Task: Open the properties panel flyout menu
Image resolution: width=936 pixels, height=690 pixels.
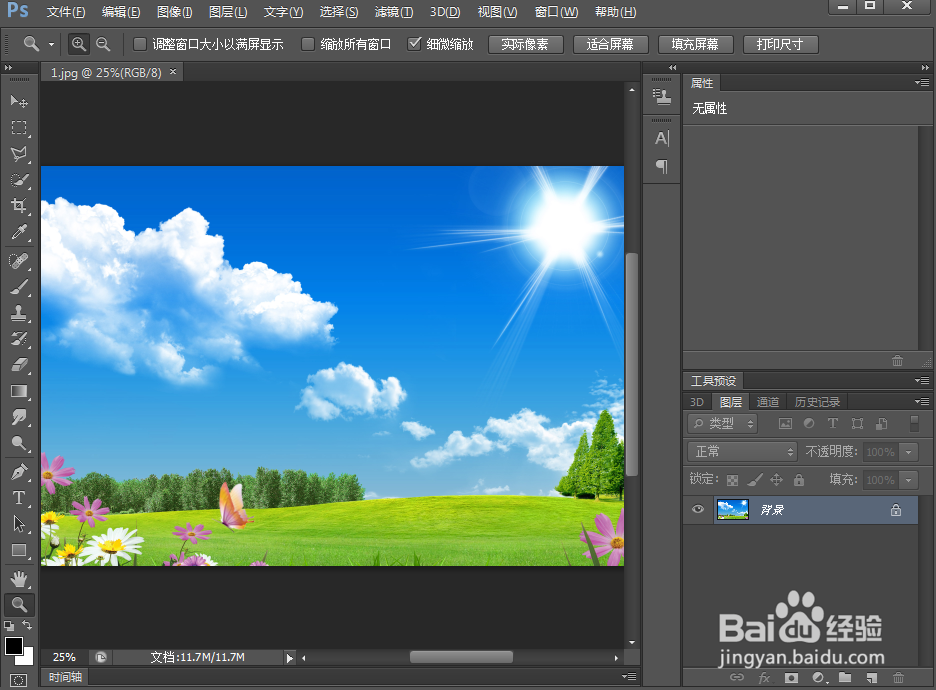Action: click(922, 82)
